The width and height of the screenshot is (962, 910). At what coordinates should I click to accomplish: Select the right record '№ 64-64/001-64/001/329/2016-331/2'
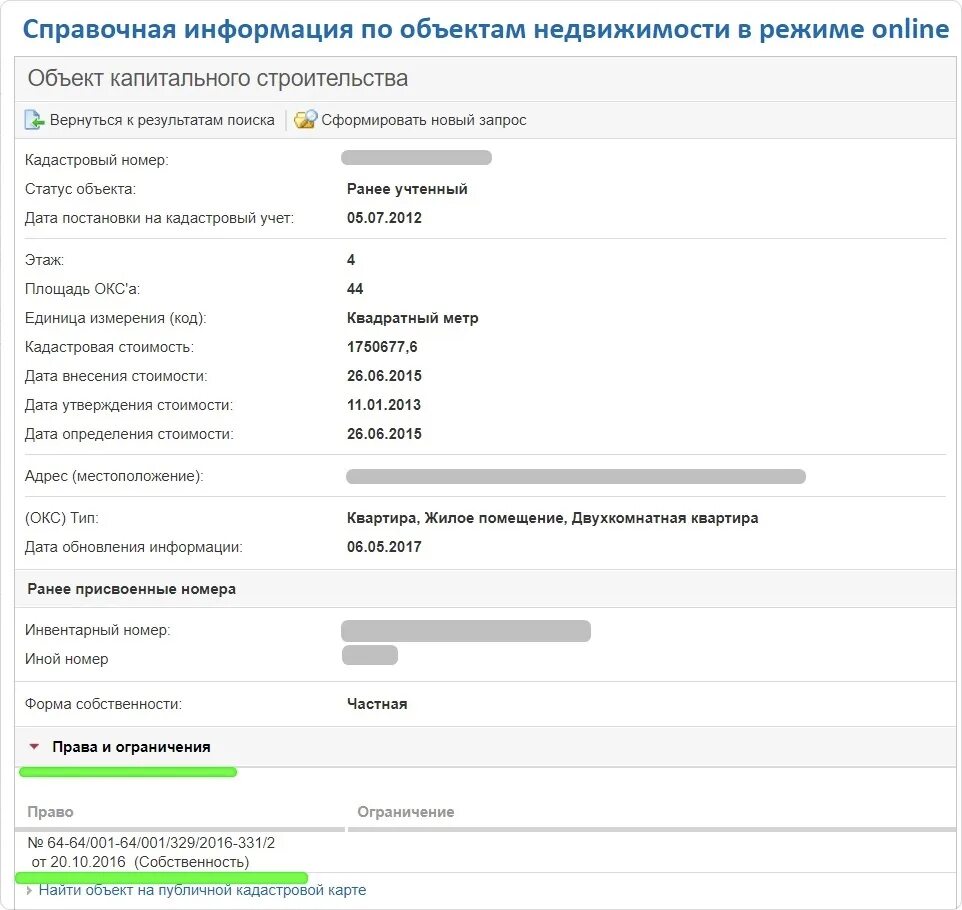pyautogui.click(x=152, y=843)
